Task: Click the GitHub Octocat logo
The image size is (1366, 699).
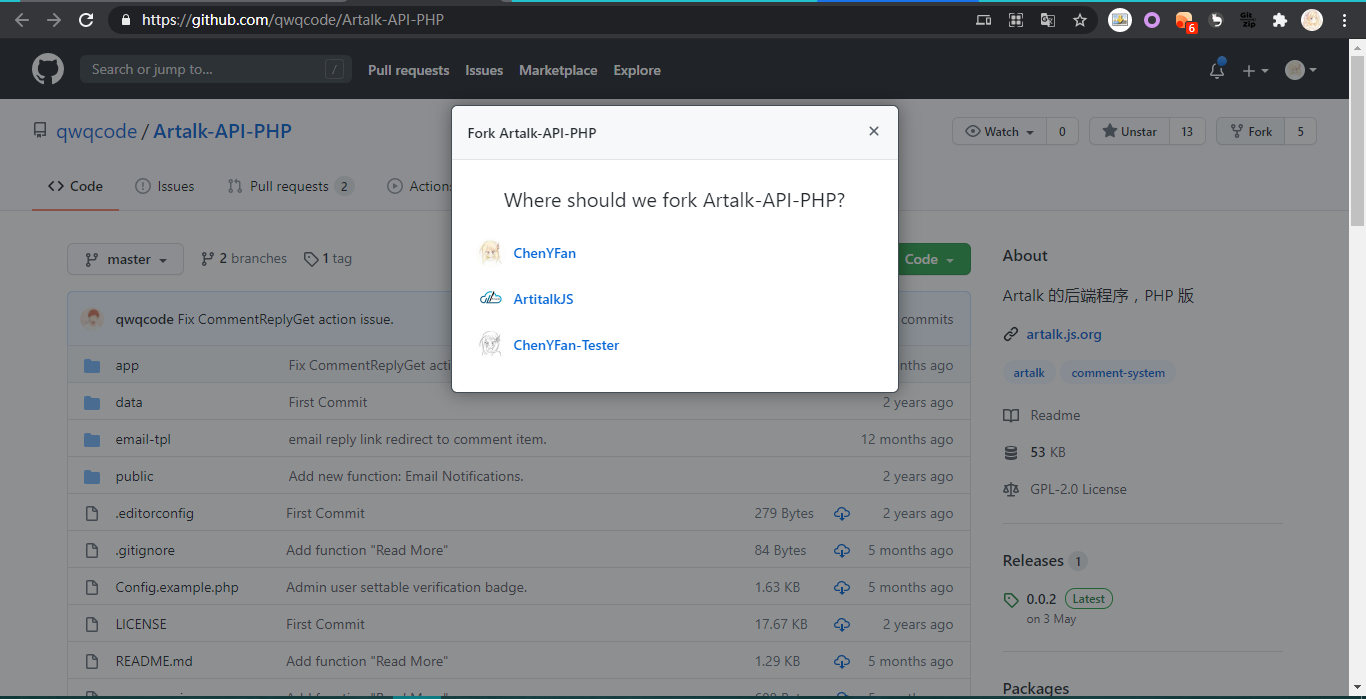Action: coord(48,69)
